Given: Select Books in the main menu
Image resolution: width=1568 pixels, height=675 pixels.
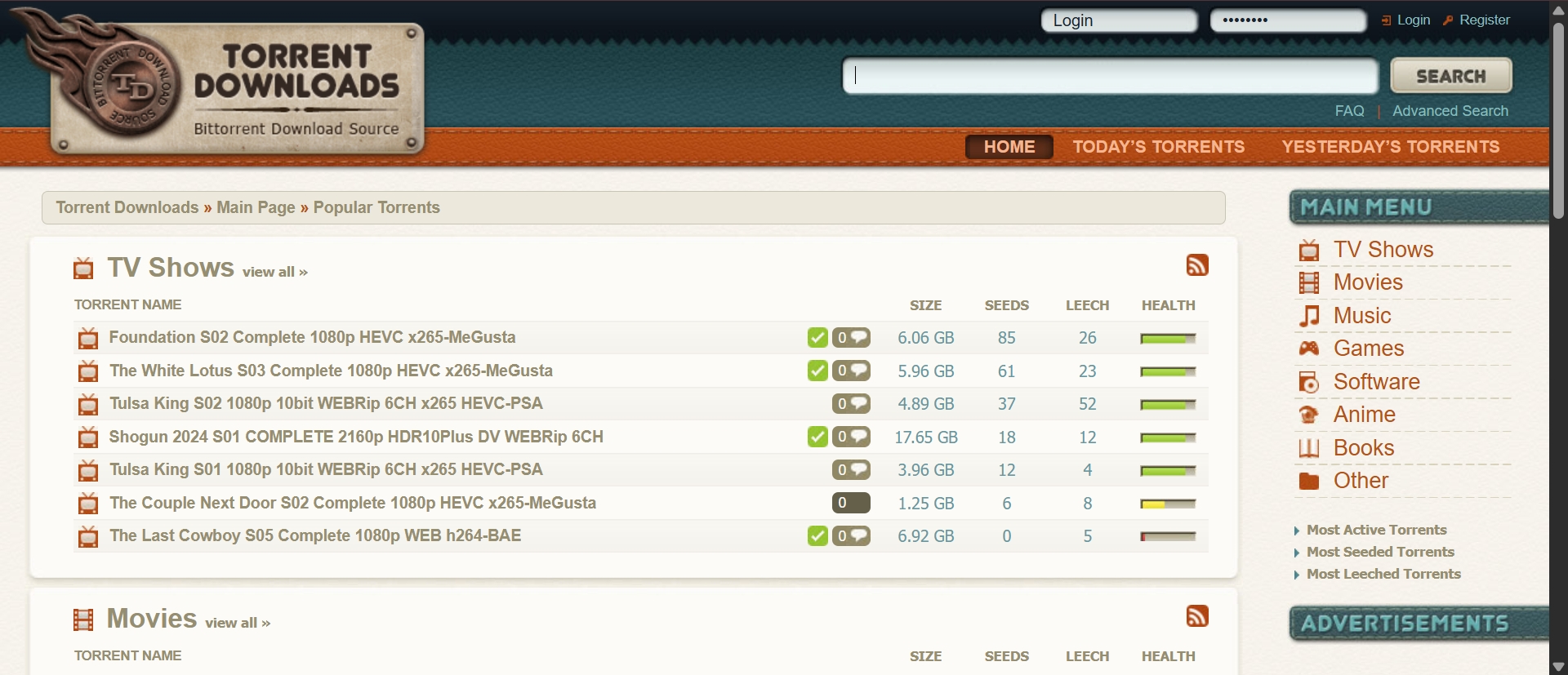Looking at the screenshot, I should 1364,448.
